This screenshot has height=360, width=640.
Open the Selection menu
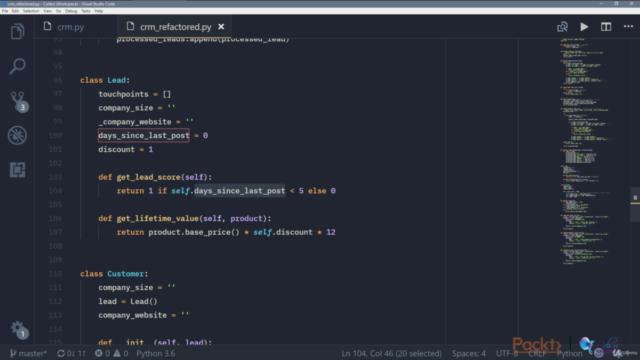(x=31, y=11)
